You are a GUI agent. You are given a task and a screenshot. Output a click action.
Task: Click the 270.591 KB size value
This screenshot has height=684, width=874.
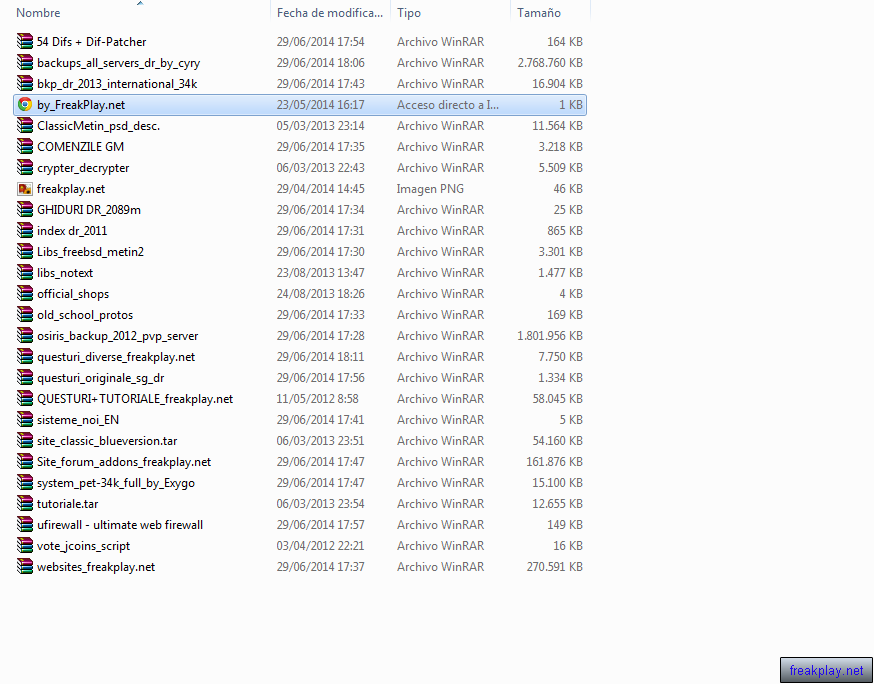(555, 567)
